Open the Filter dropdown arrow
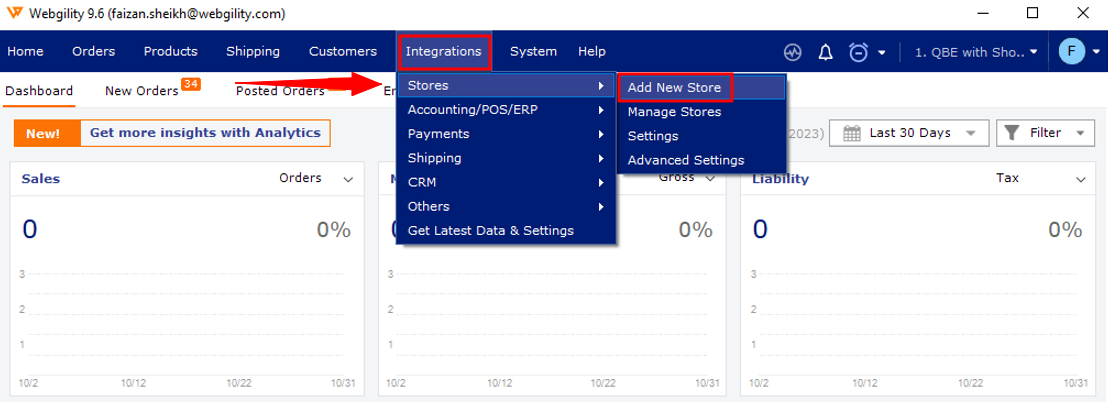This screenshot has width=1108, height=402. (1080, 134)
